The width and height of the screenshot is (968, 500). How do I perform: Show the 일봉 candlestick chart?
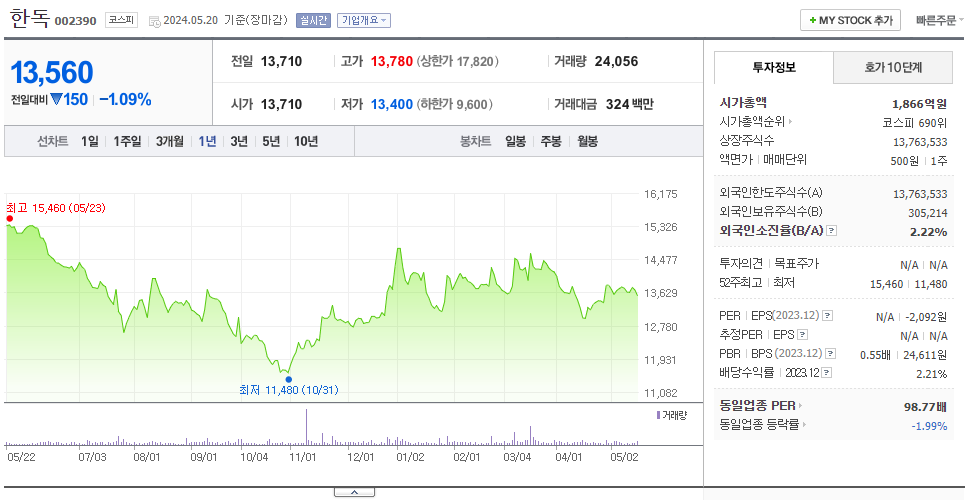[x=515, y=141]
